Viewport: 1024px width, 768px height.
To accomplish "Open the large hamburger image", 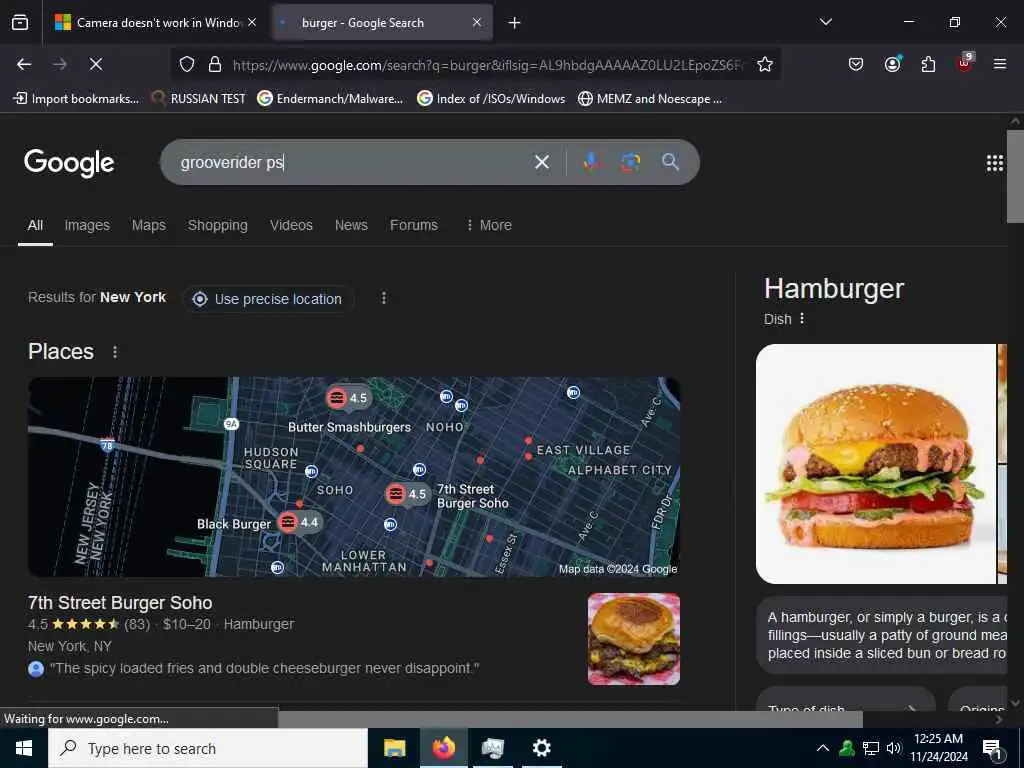I will pos(876,464).
